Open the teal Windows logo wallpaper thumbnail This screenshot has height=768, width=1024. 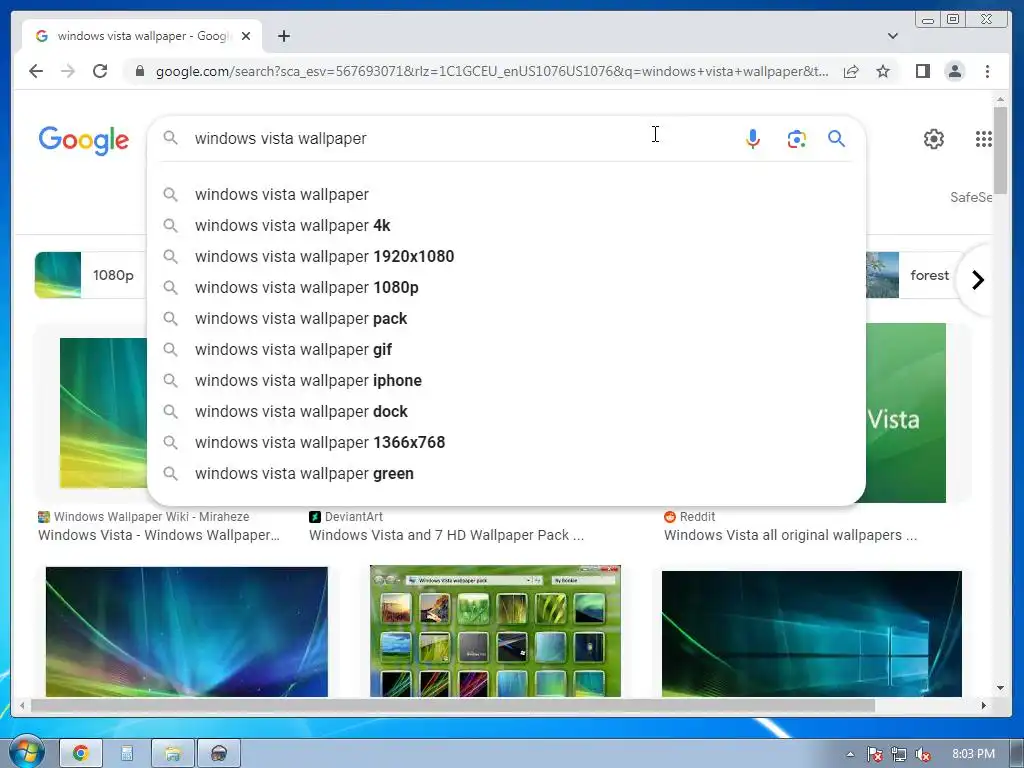coord(812,633)
